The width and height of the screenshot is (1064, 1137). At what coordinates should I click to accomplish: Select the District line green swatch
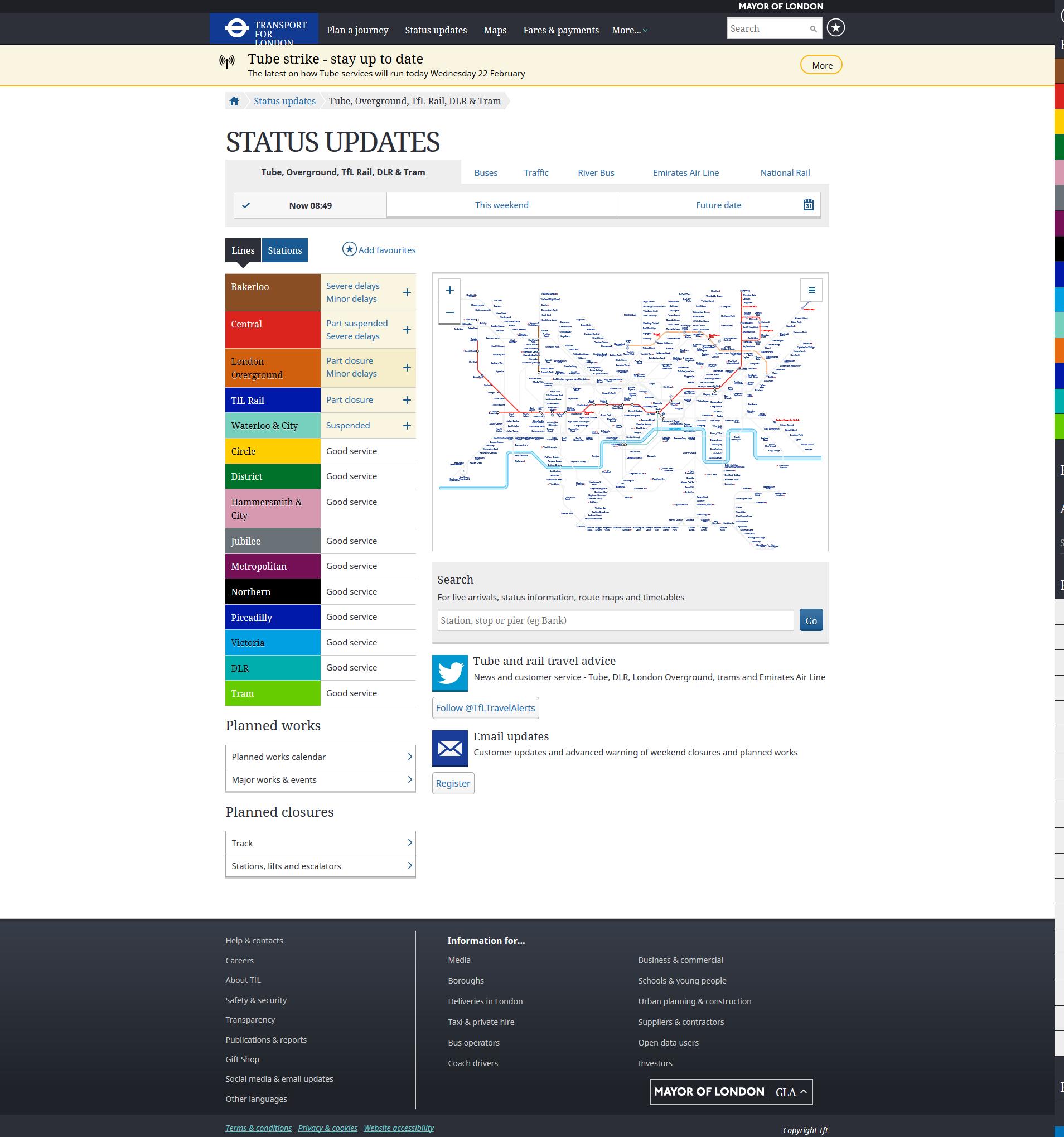click(x=273, y=476)
